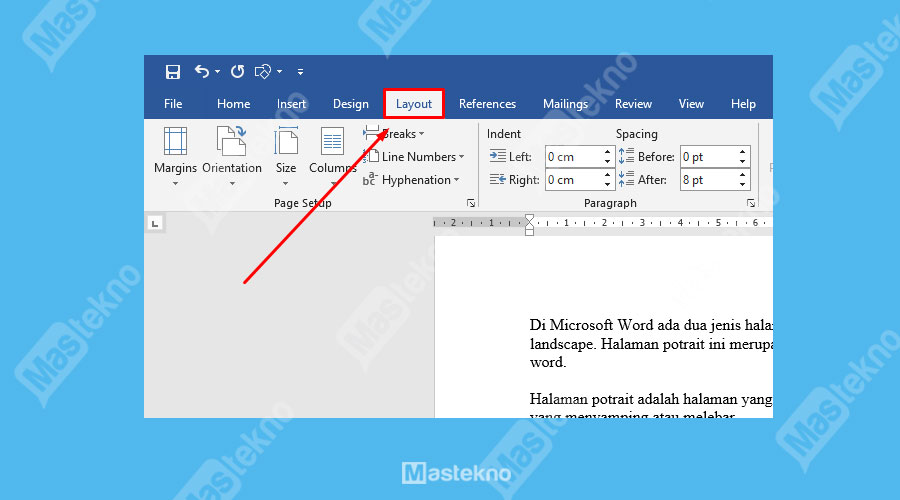Open the paper Size menu
Viewport: 900px width, 500px height.
pos(286,157)
